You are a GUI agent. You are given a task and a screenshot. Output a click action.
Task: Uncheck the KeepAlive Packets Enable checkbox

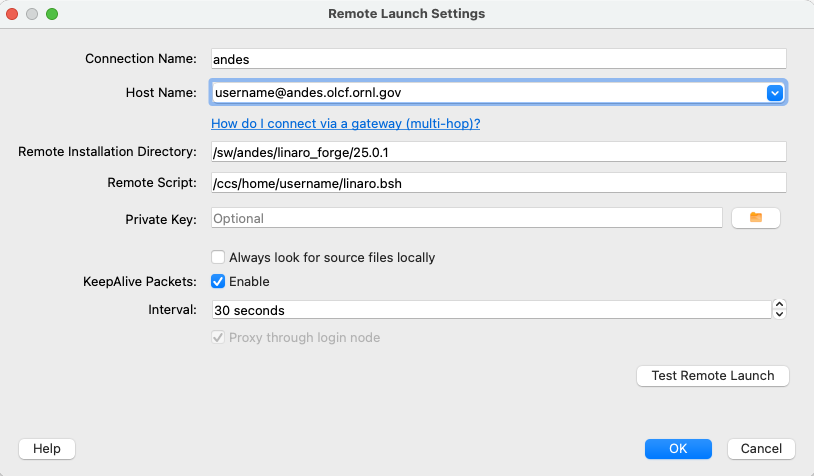[x=218, y=282]
